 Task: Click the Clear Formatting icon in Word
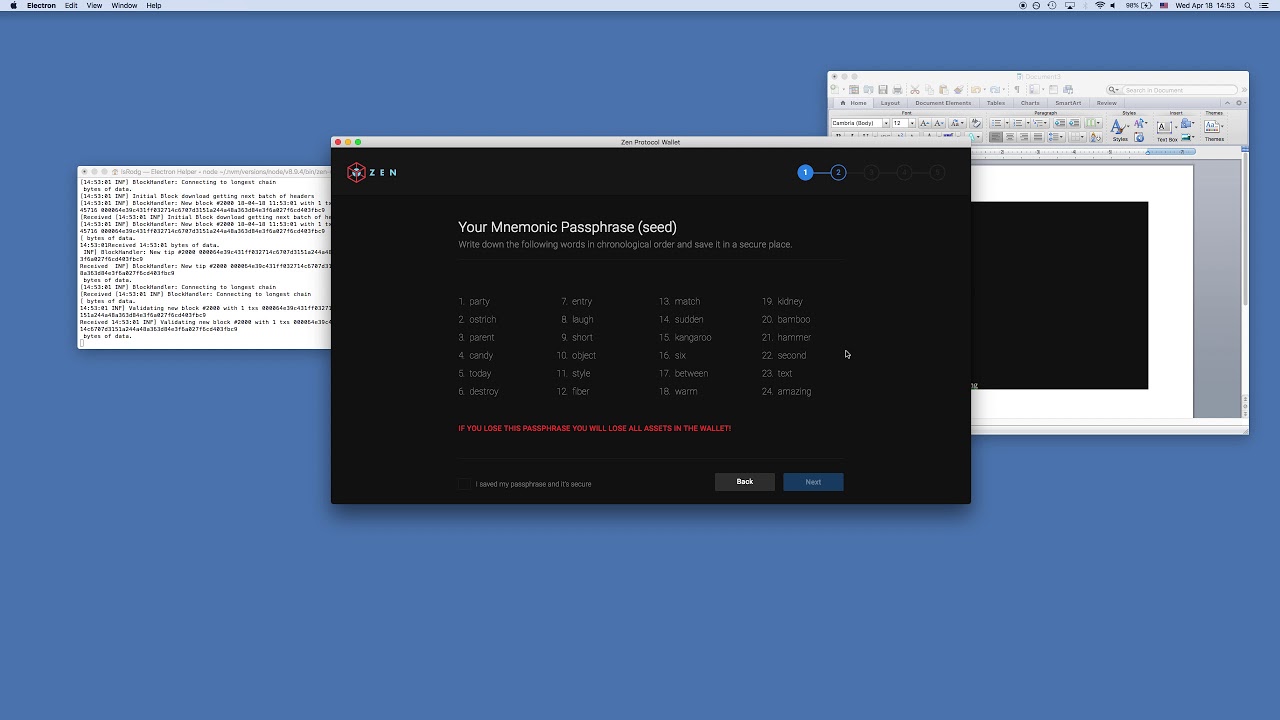coord(976,123)
